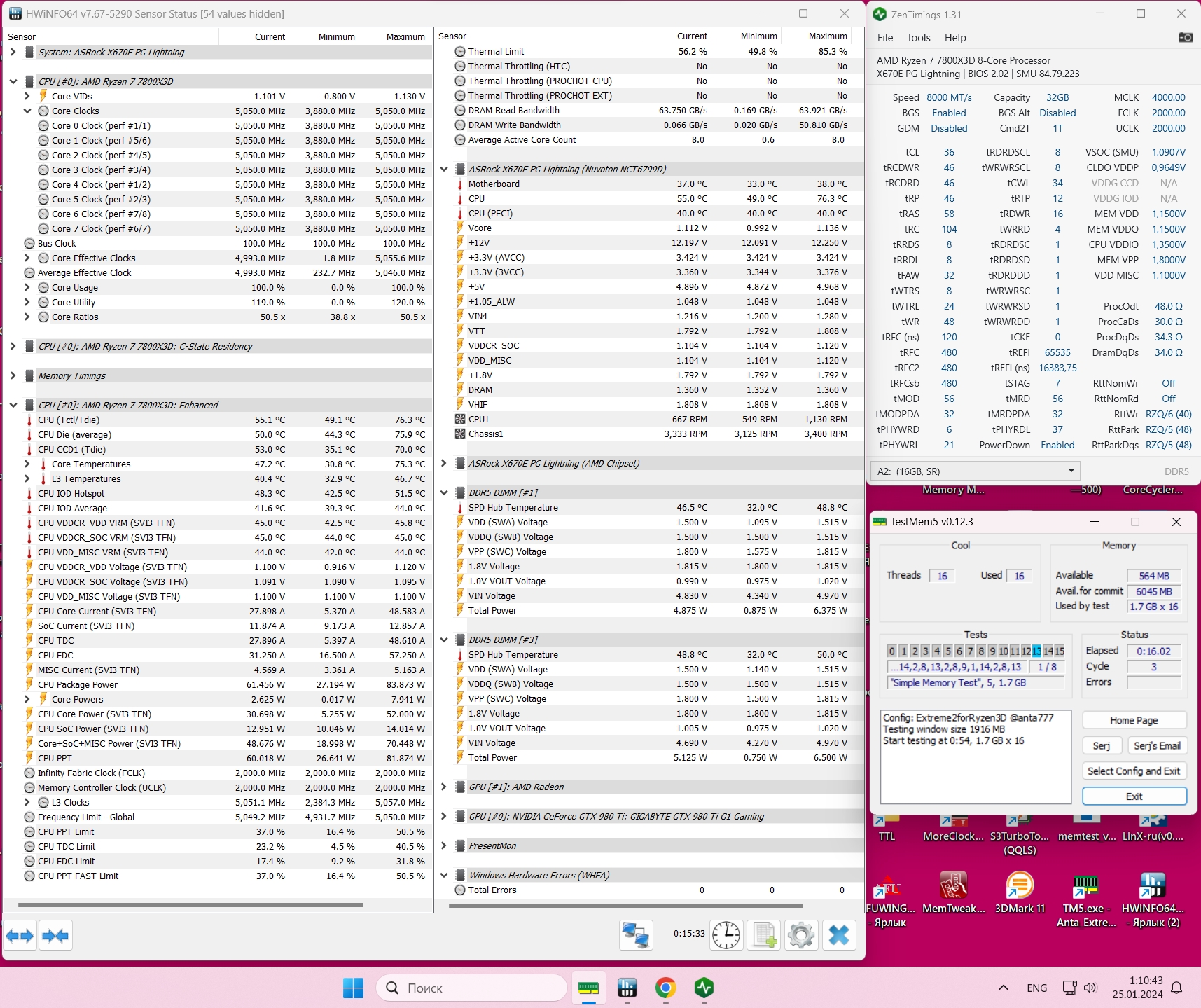Click Select Config and Exit button
Image resolution: width=1201 pixels, height=1008 pixels.
coord(1134,771)
